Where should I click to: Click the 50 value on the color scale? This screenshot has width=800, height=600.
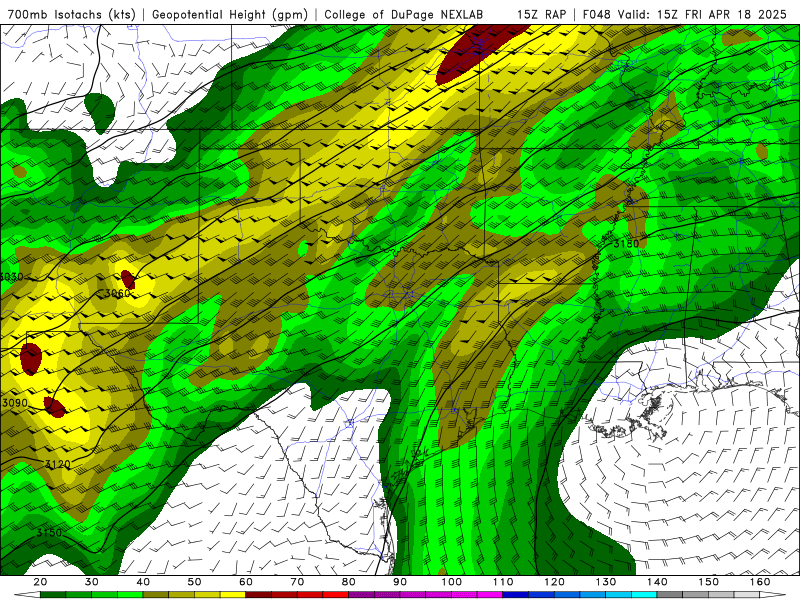click(x=194, y=582)
